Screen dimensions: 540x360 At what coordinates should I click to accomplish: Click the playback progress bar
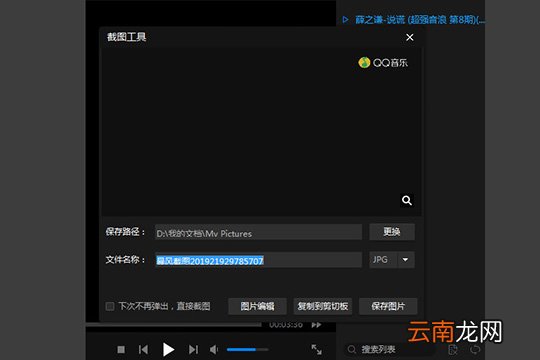coord(174,325)
